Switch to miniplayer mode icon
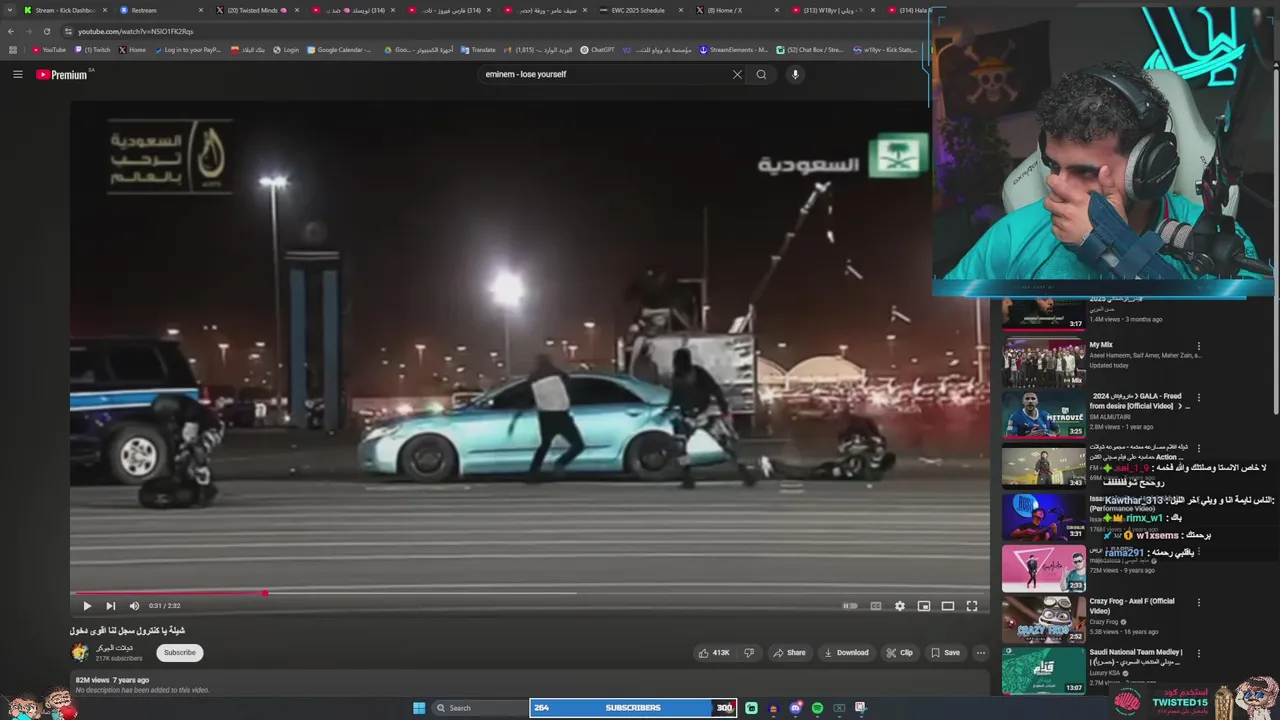 924,606
